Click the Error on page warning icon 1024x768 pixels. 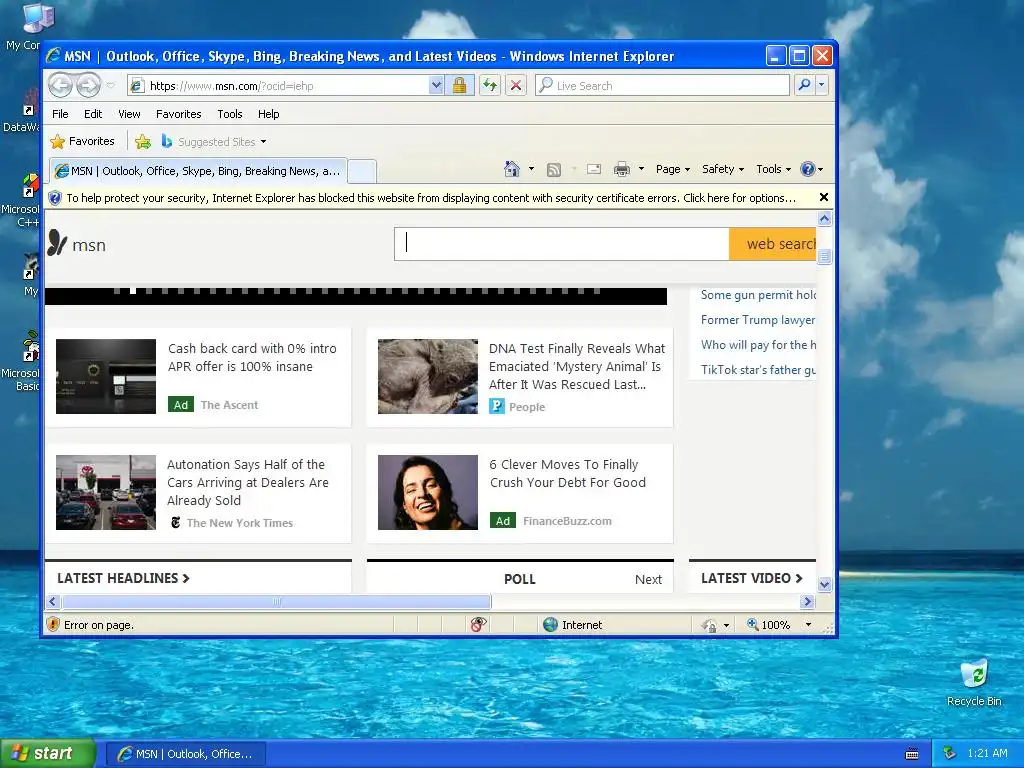click(x=54, y=625)
